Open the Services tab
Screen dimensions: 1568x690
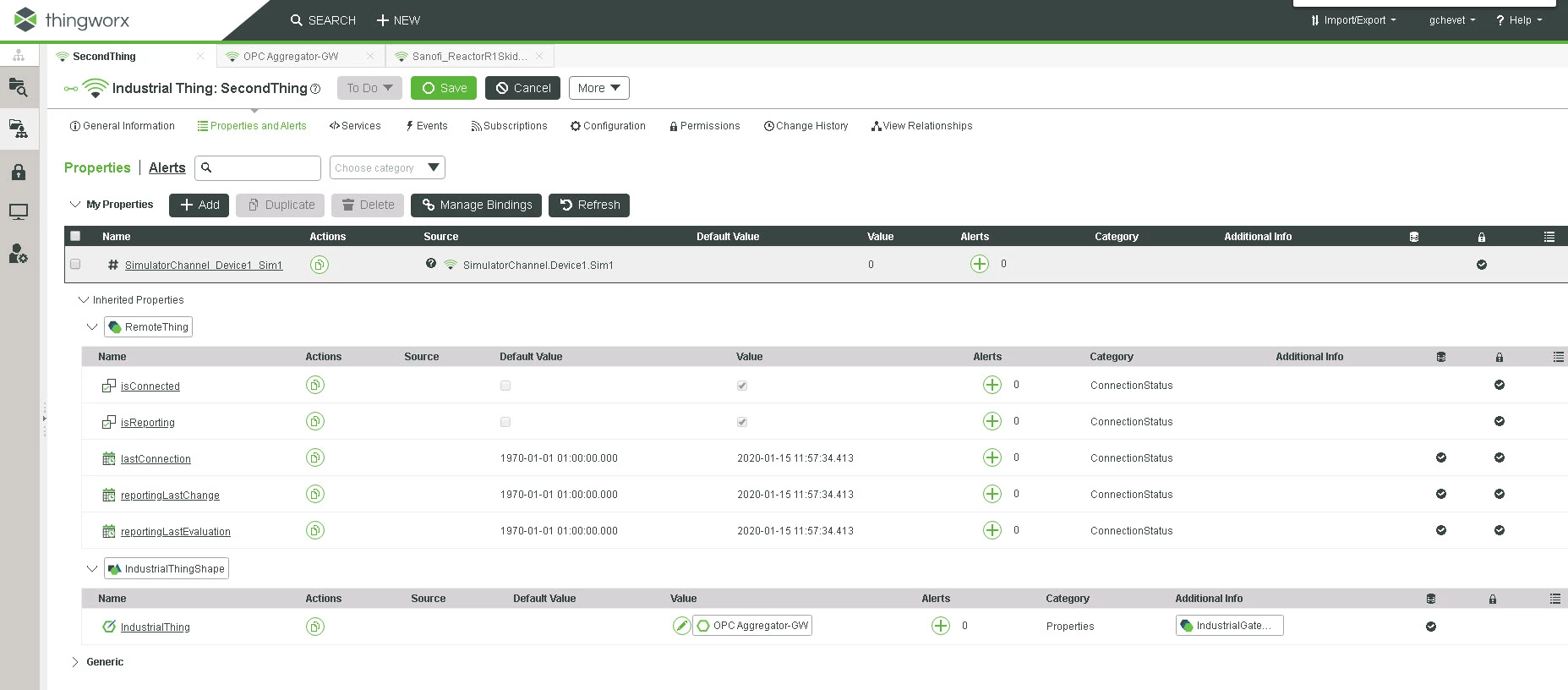point(355,126)
